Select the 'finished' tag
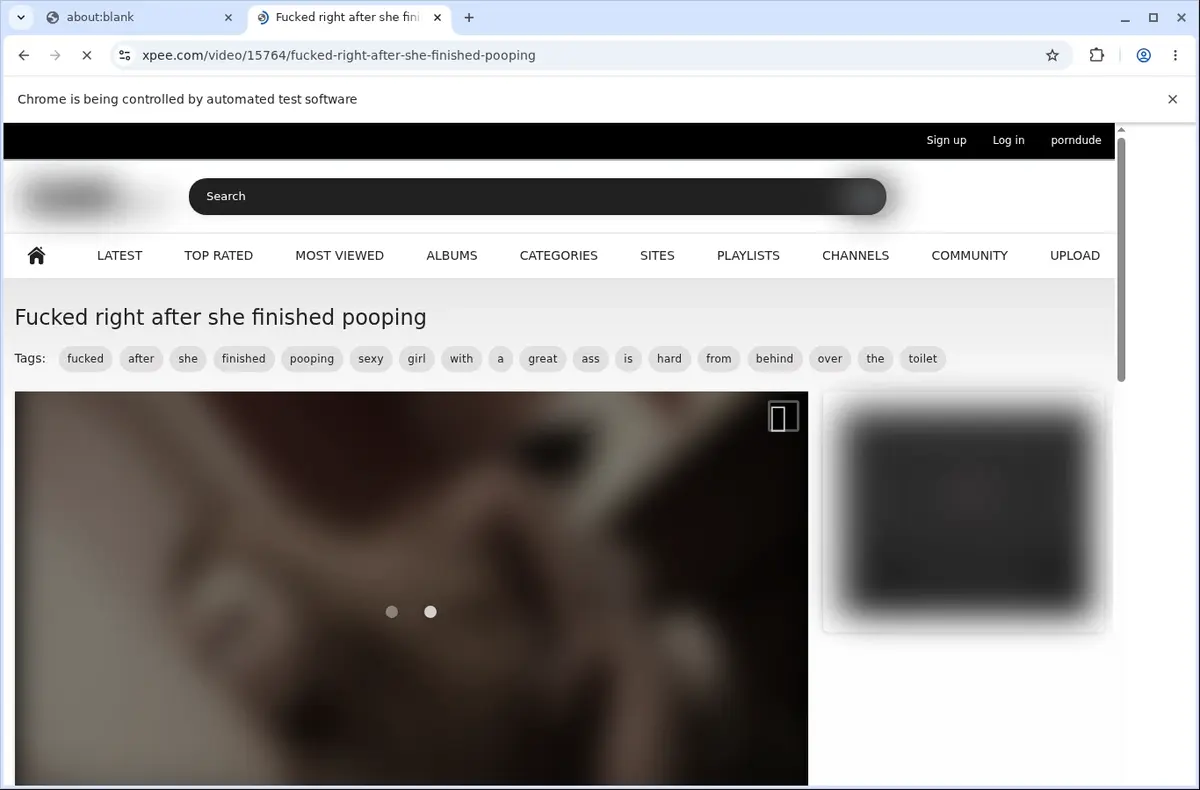 (244, 358)
